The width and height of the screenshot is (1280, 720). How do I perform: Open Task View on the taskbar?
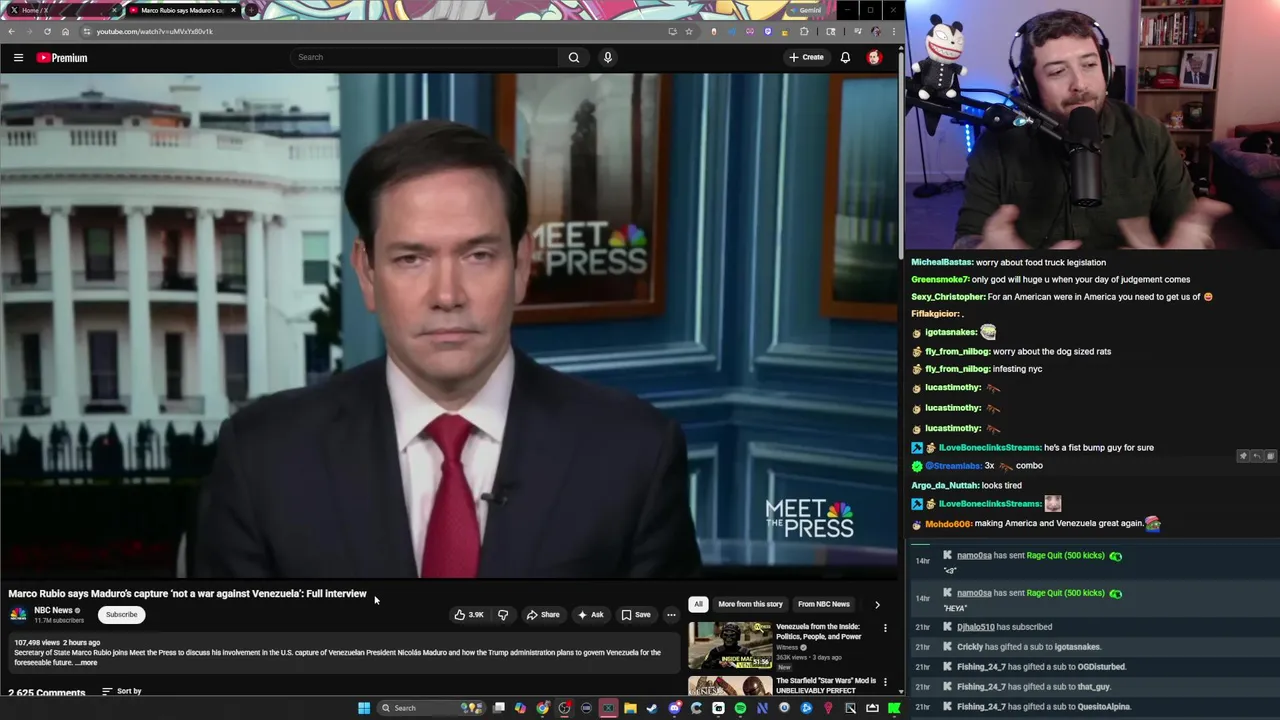pyautogui.click(x=499, y=708)
